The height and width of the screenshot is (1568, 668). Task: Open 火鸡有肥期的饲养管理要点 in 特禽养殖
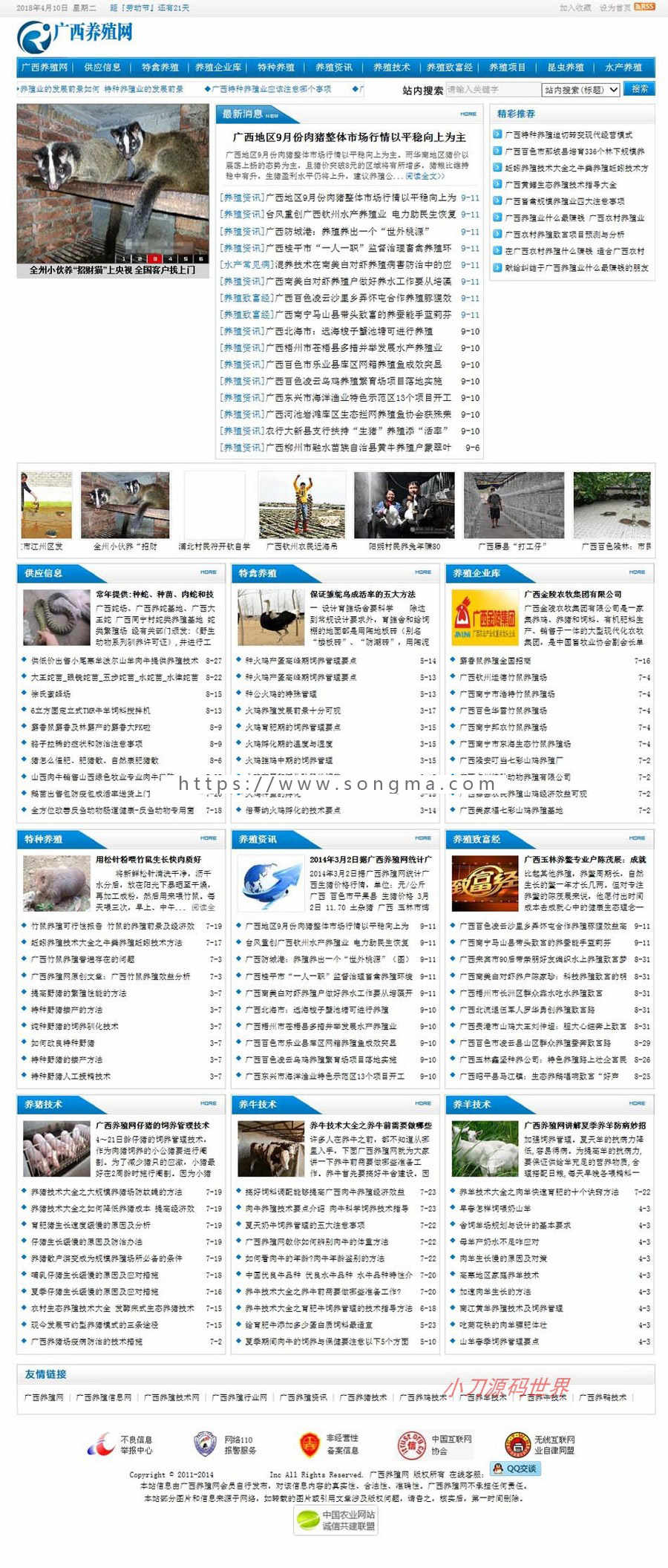(x=293, y=728)
